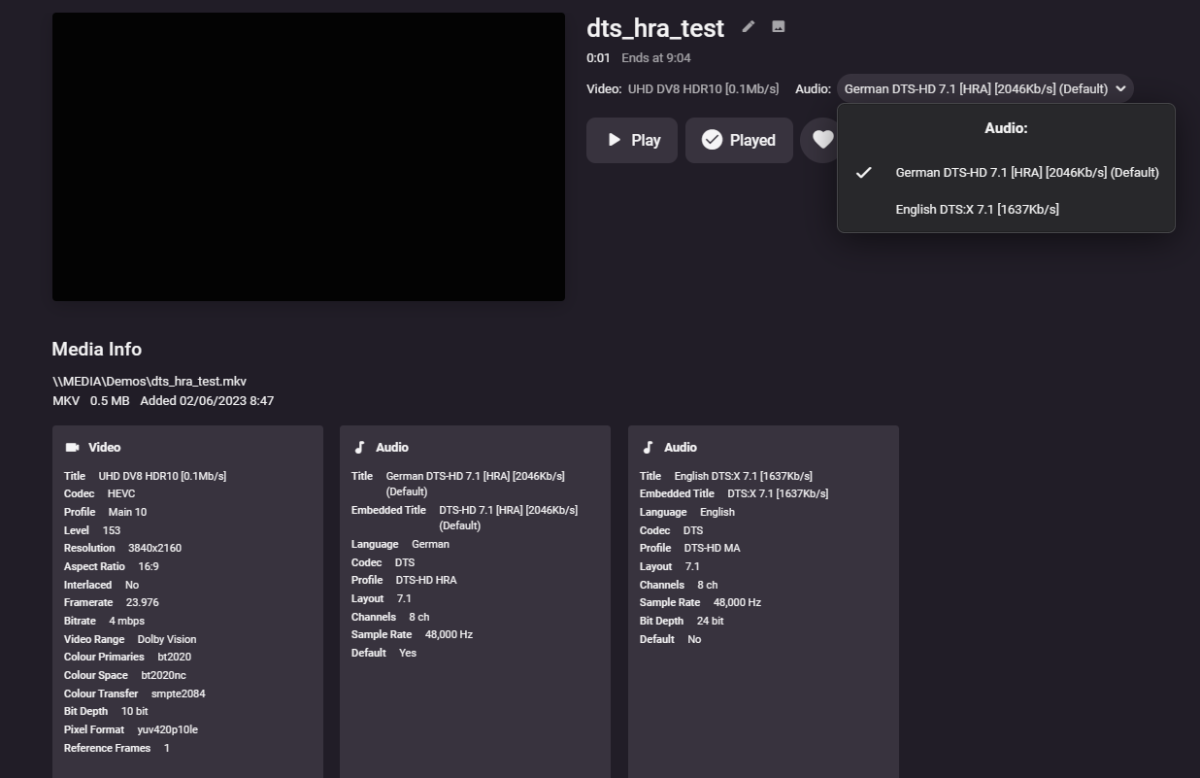Click the black video poster preview

[x=308, y=156]
